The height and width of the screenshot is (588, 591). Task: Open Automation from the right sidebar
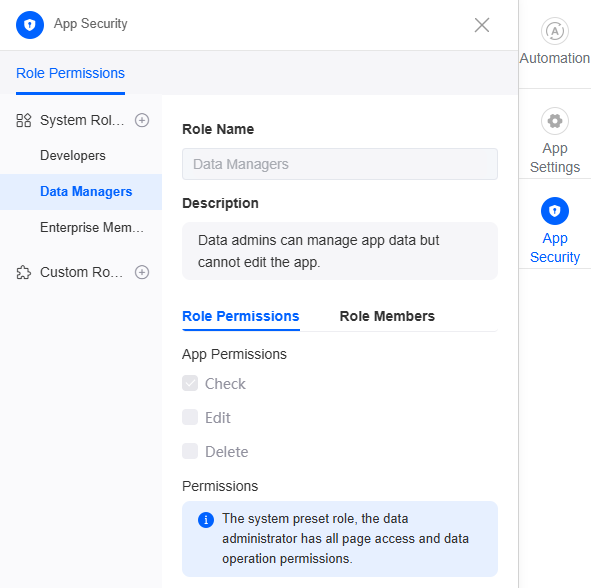tap(554, 42)
